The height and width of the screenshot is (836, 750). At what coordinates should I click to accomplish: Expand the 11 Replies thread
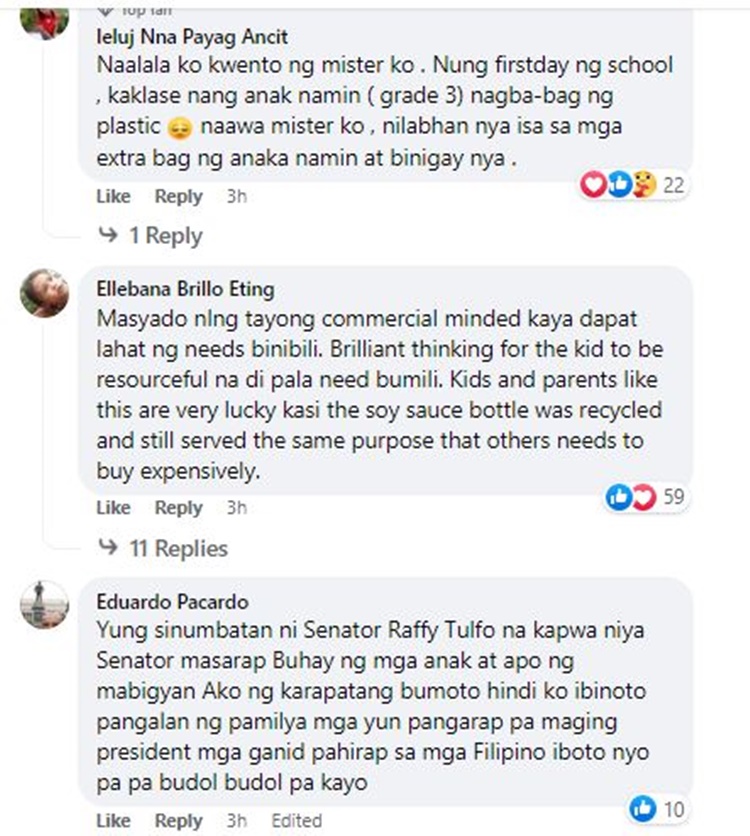point(164,548)
